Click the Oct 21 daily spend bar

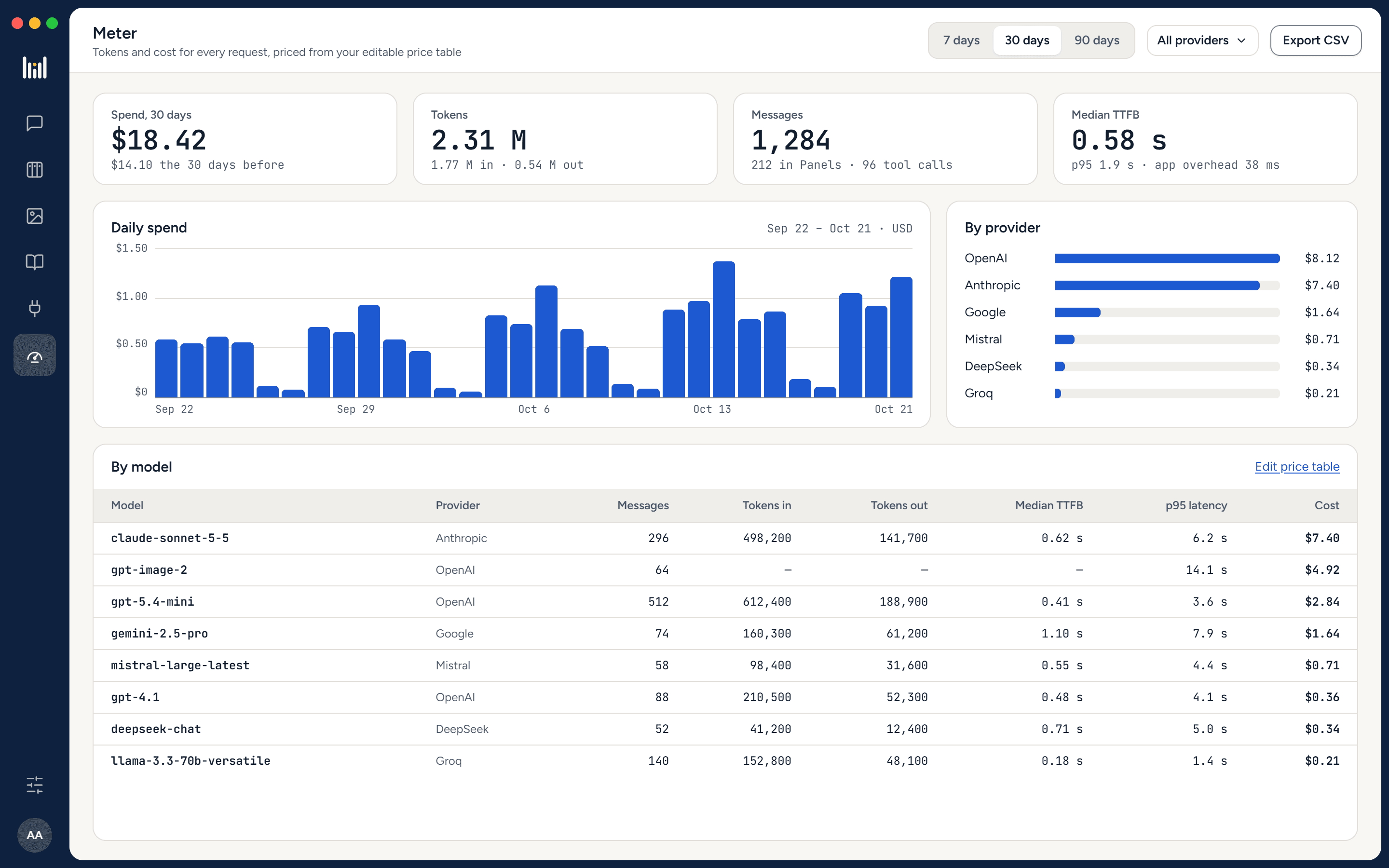click(x=901, y=337)
